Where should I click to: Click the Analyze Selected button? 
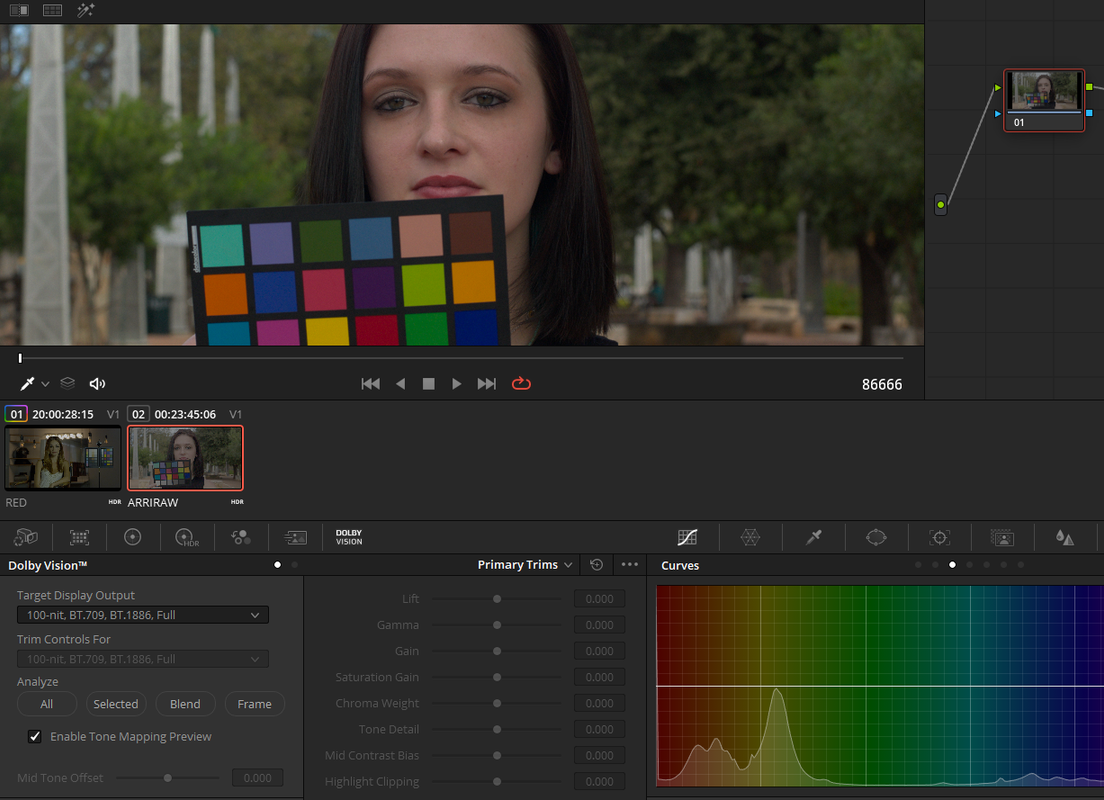(x=115, y=704)
